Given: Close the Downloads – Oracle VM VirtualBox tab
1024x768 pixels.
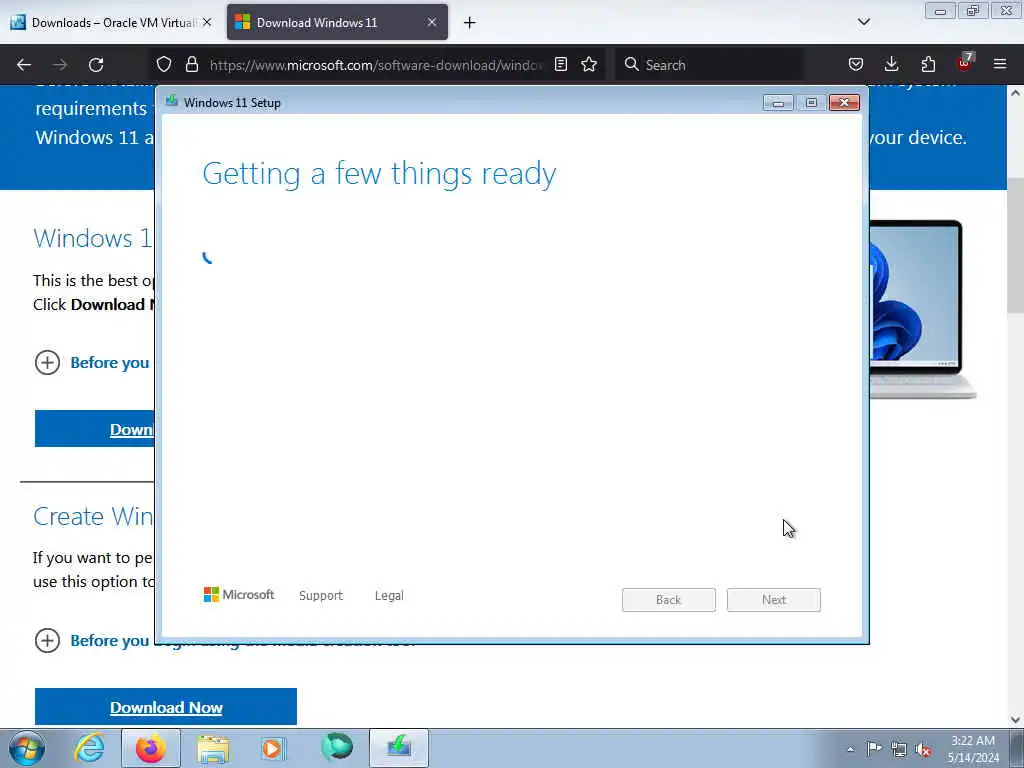Looking at the screenshot, I should pyautogui.click(x=207, y=22).
